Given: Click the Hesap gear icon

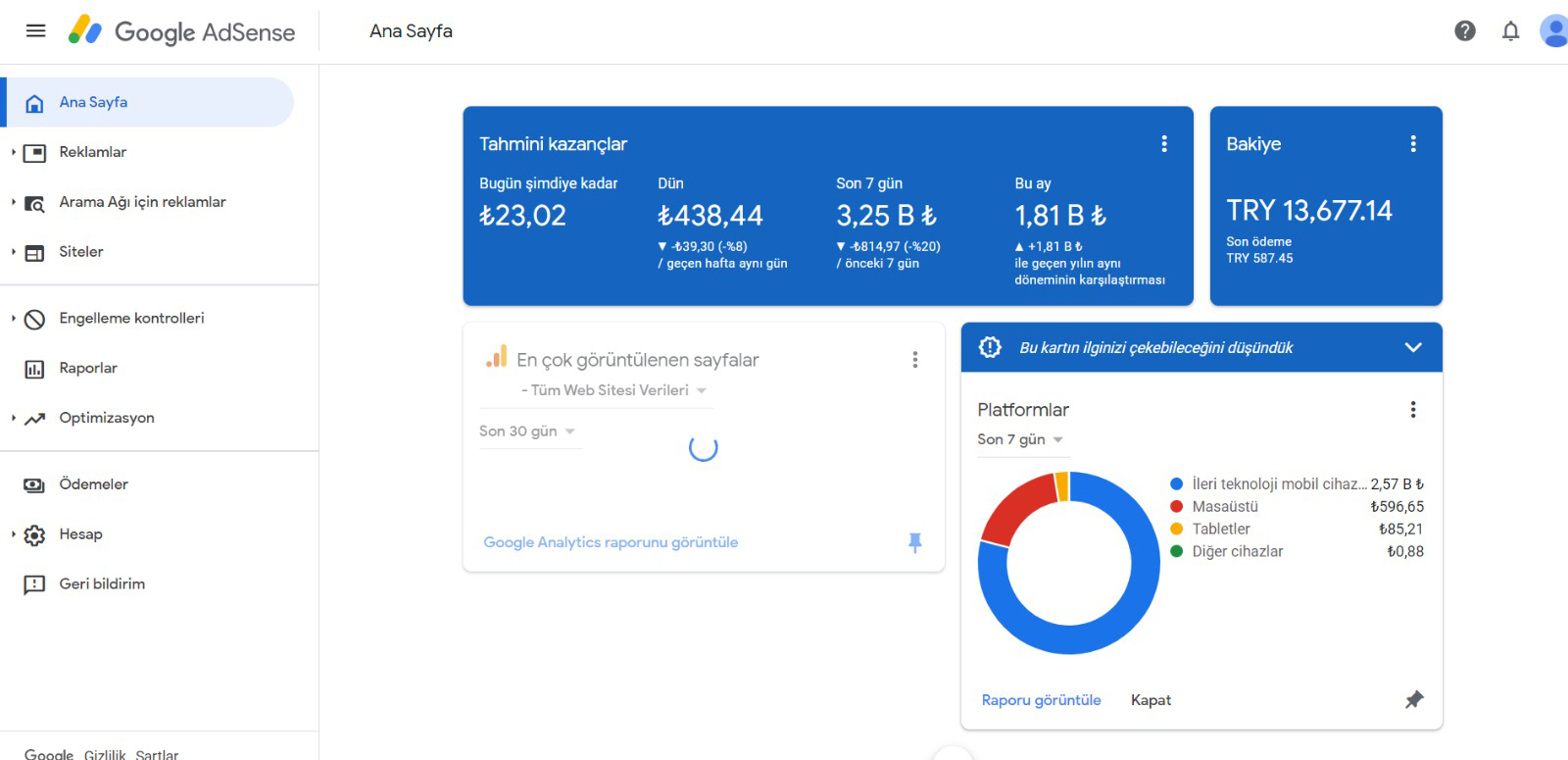Looking at the screenshot, I should (34, 534).
